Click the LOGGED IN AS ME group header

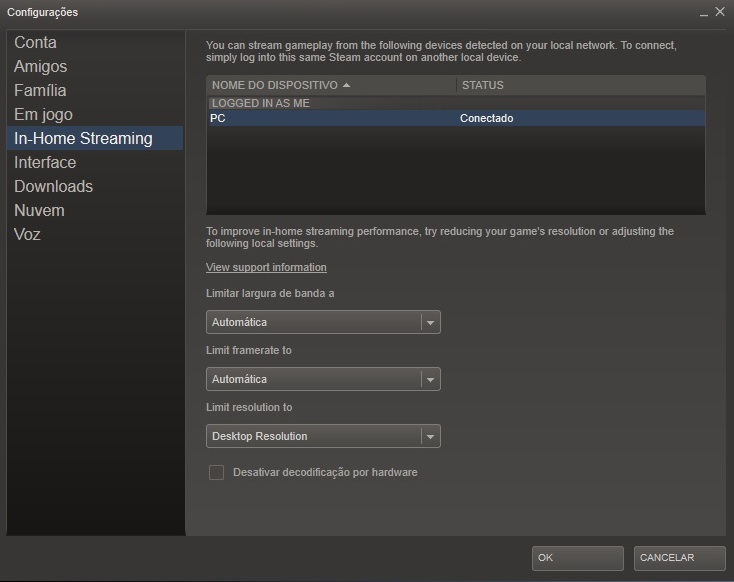click(261, 103)
